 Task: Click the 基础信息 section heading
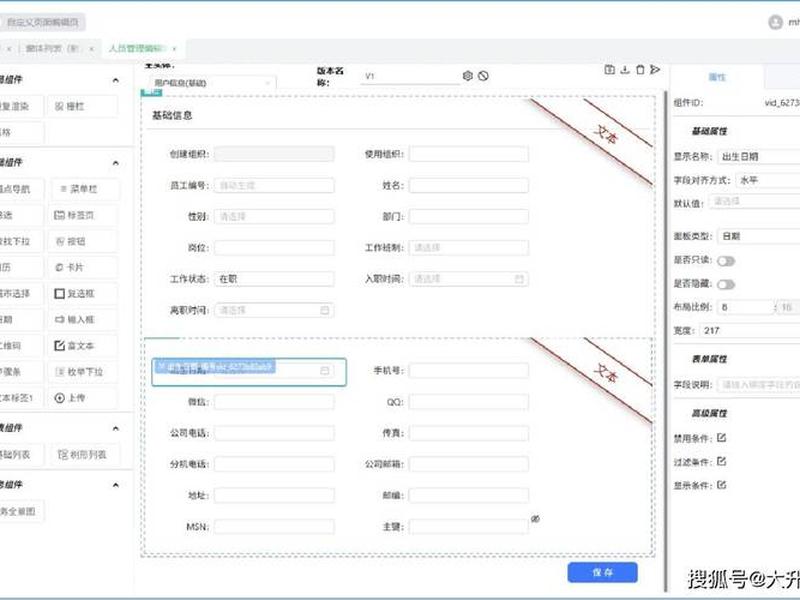[172, 115]
